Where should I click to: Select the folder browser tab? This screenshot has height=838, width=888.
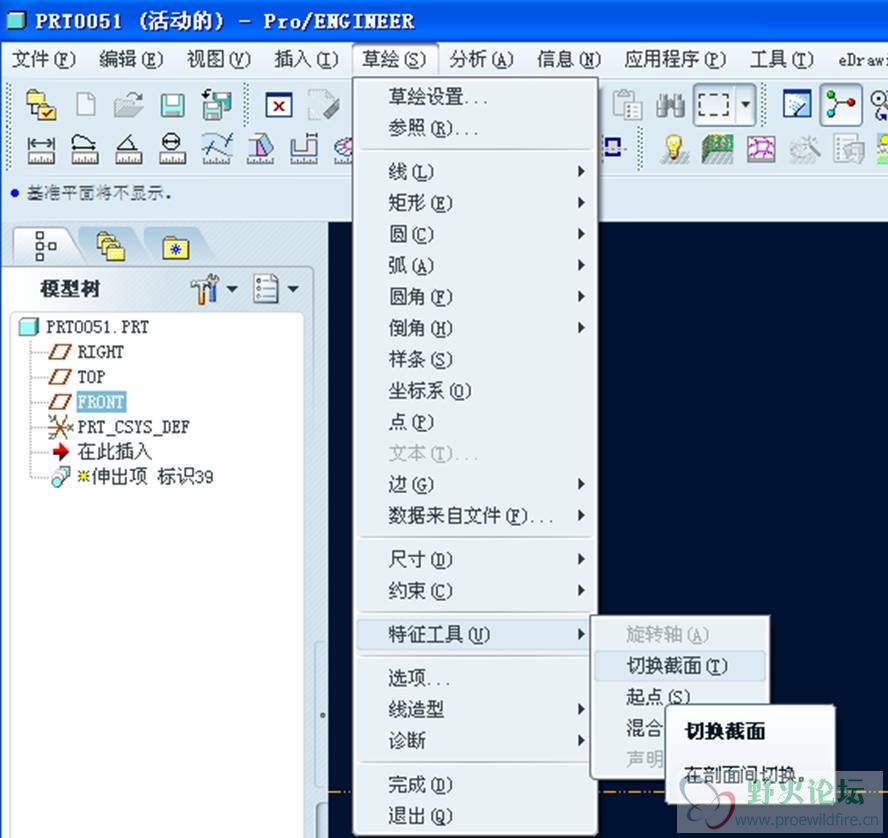(110, 246)
